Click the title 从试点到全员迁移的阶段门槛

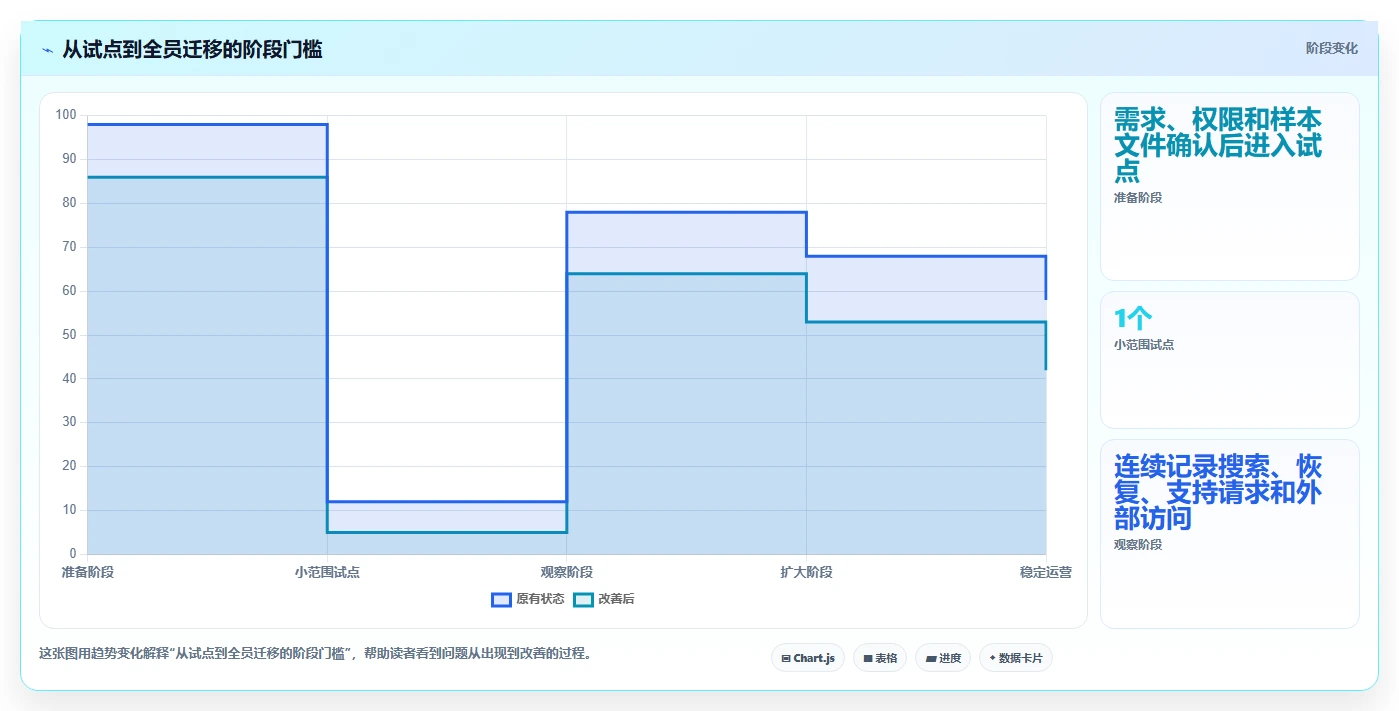[x=192, y=49]
